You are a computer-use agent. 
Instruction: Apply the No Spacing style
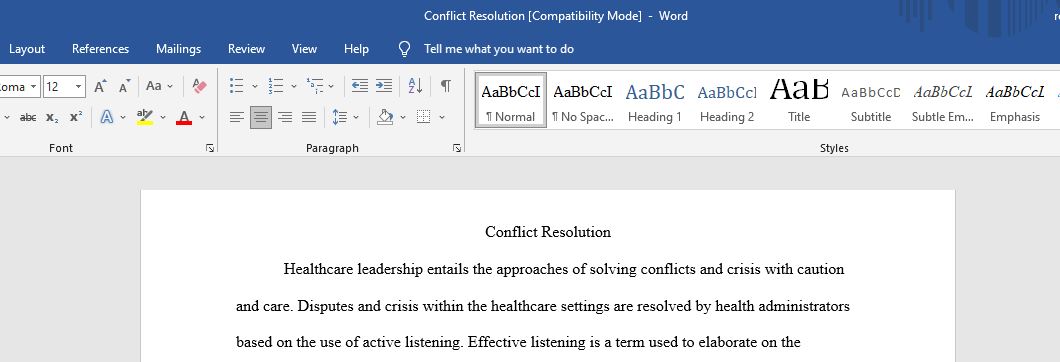583,100
